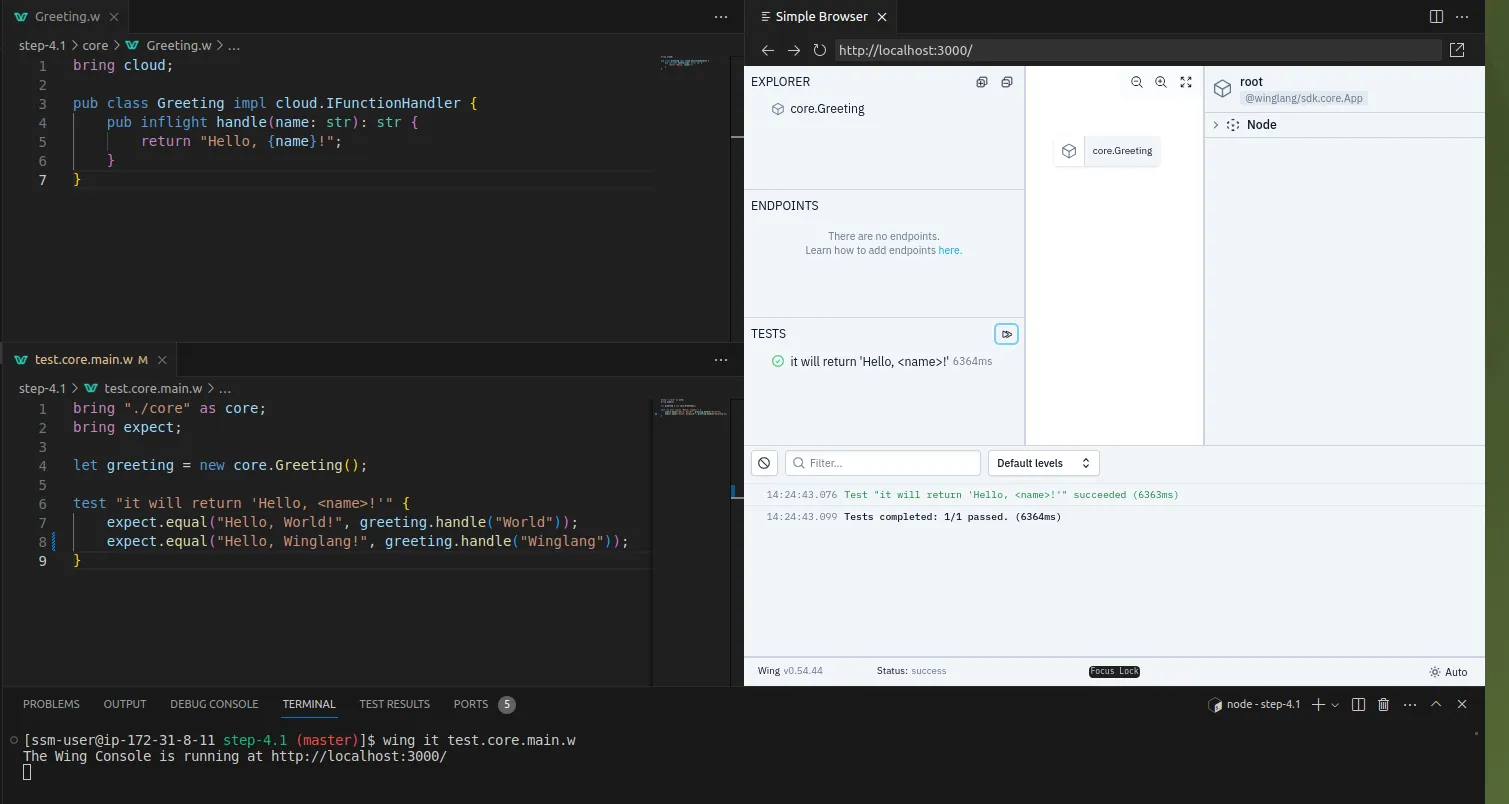Expand all items in Explorer panel
Image resolution: width=1509 pixels, height=804 pixels.
pyautogui.click(x=982, y=82)
